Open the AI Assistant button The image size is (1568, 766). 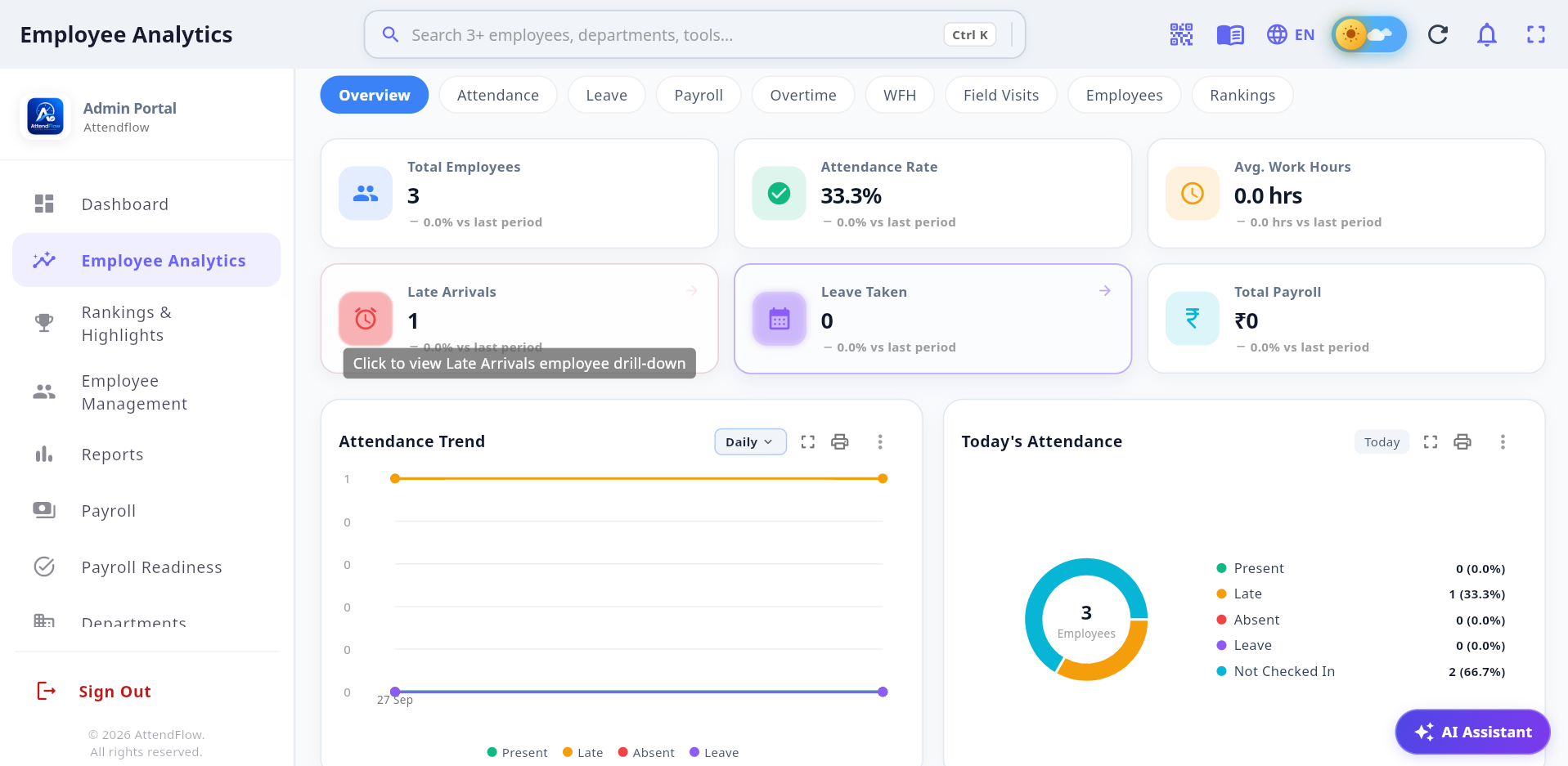[x=1472, y=732]
